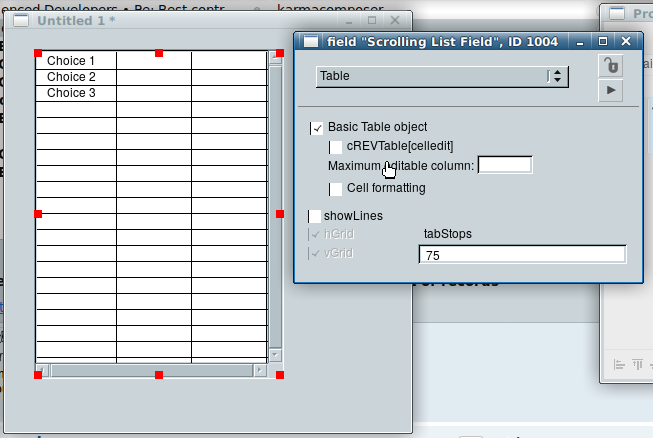Click the Maximum editable column field

point(505,165)
